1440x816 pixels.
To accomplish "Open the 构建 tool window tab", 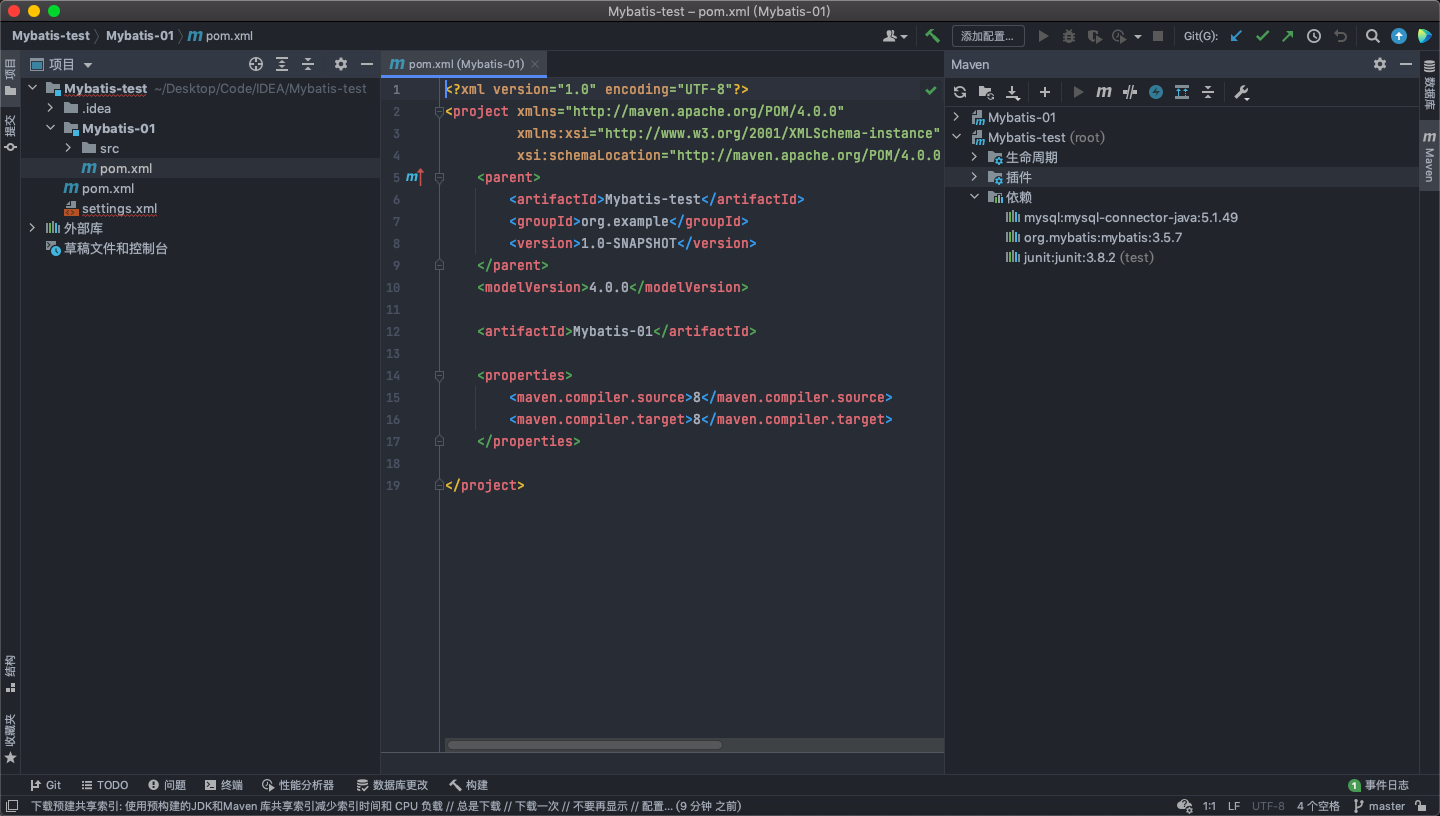I will coord(469,785).
